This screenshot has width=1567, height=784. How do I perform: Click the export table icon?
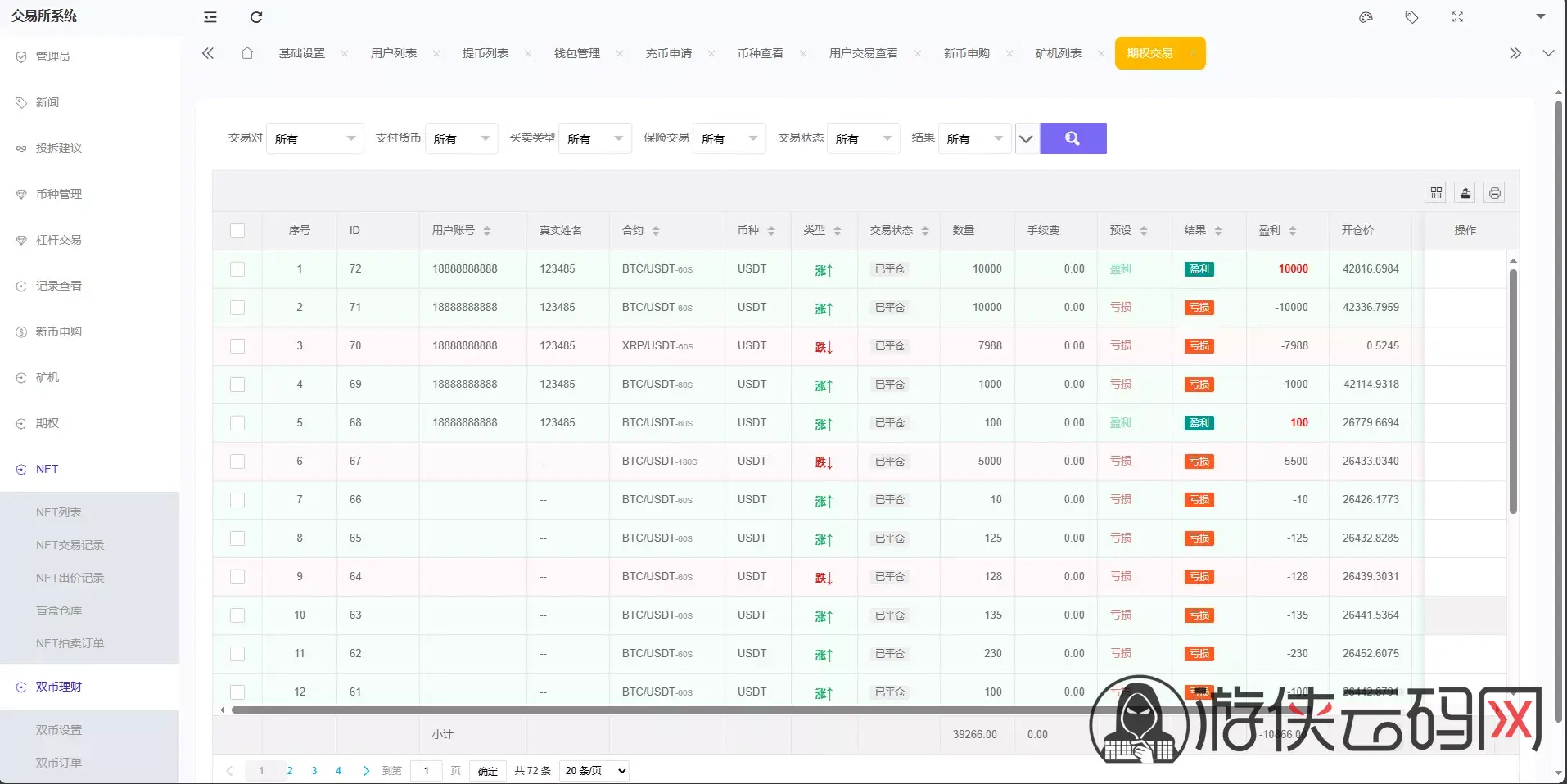coord(1465,193)
